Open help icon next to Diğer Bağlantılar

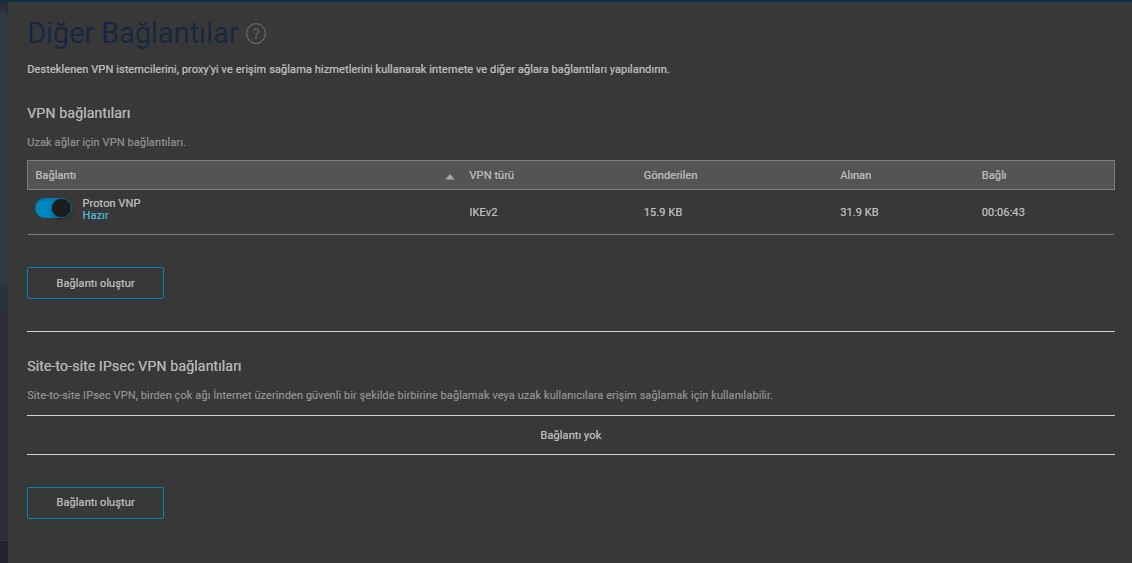[x=256, y=33]
